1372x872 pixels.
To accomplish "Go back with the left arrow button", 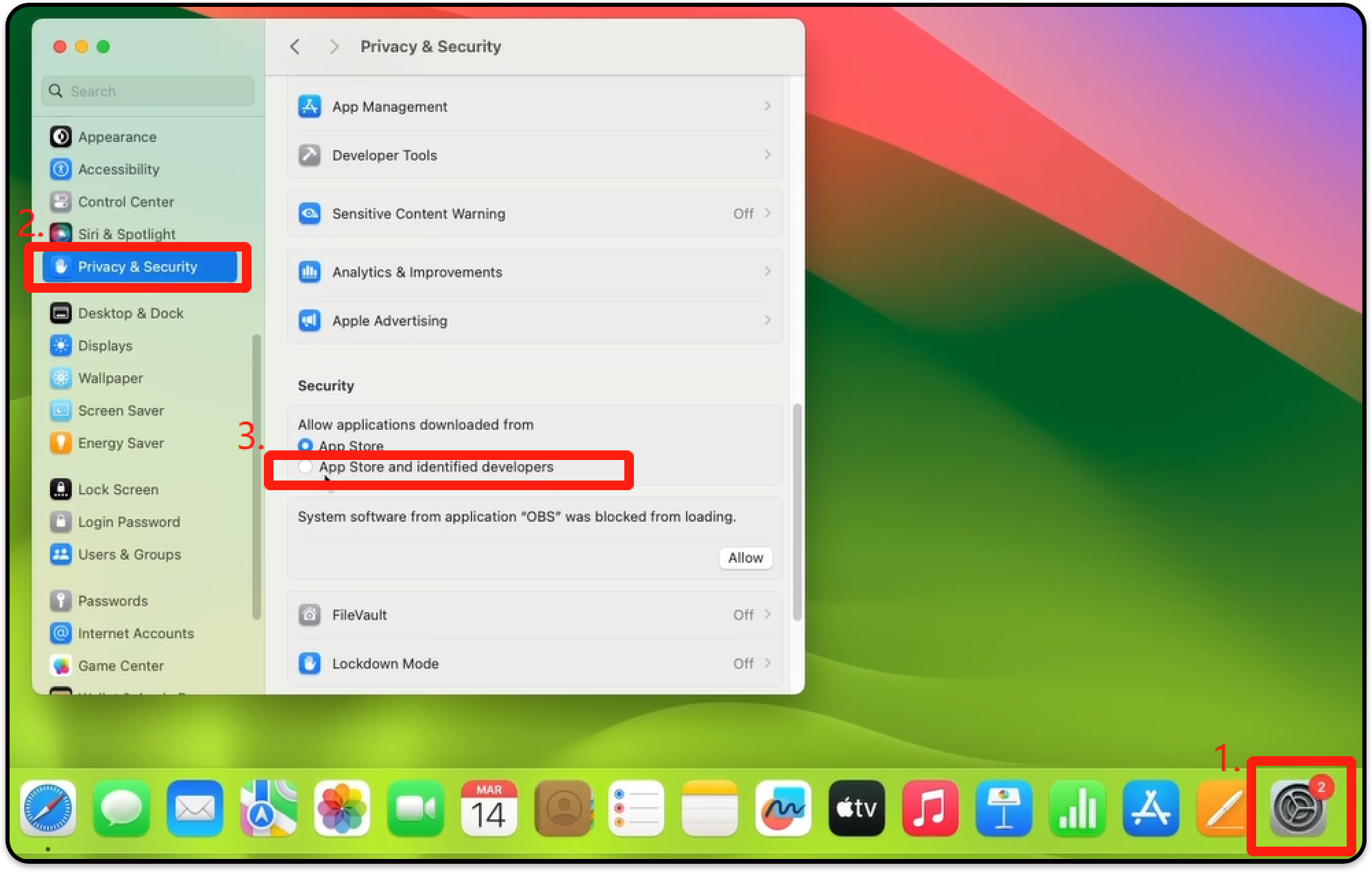I will 295,47.
